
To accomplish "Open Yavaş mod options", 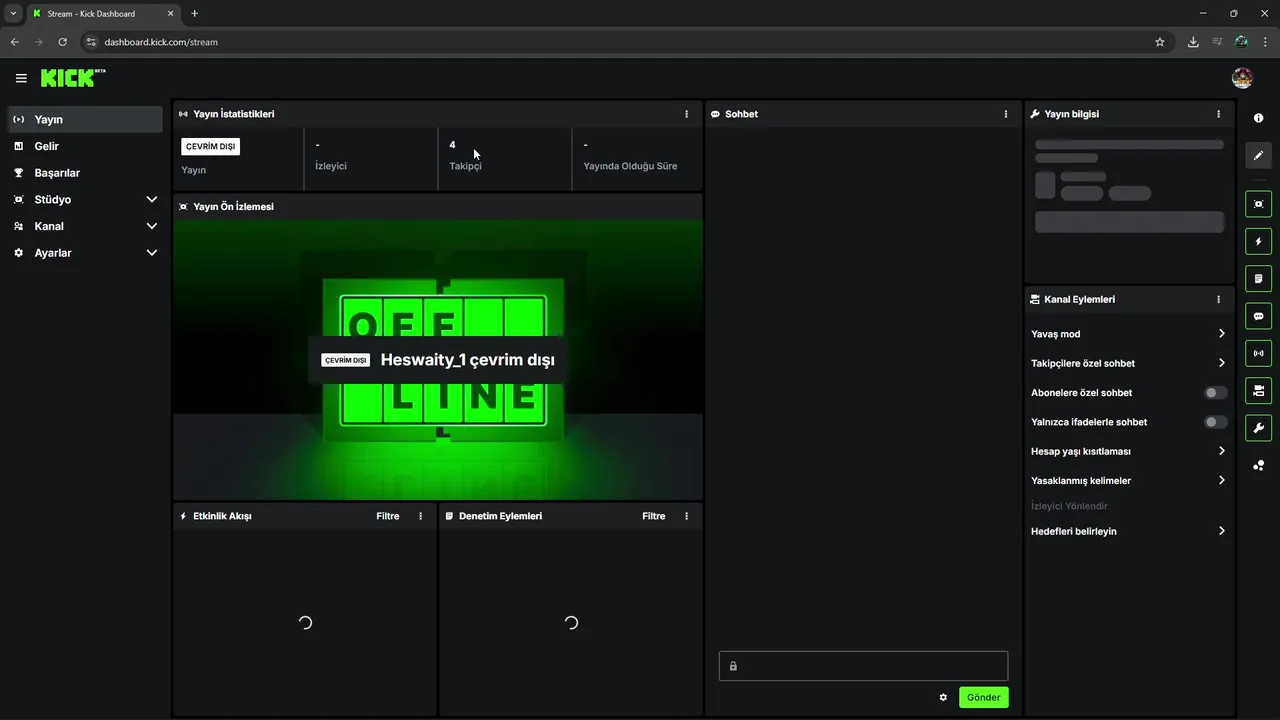I will click(1128, 334).
